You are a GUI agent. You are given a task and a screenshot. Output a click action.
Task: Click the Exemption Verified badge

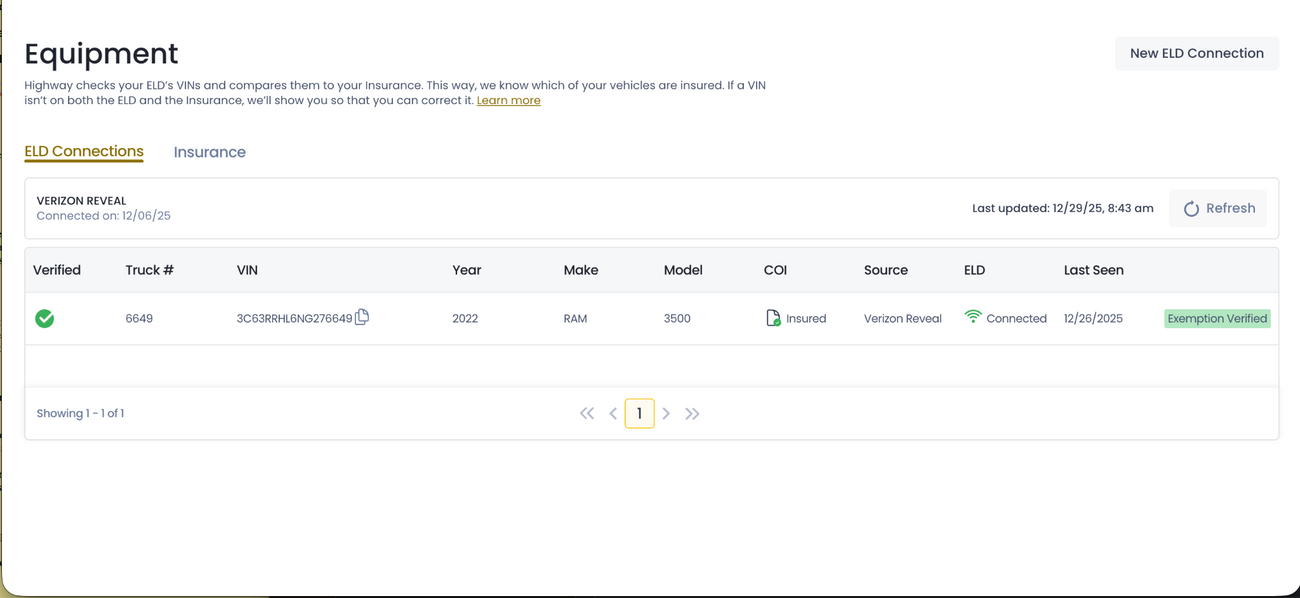point(1217,318)
